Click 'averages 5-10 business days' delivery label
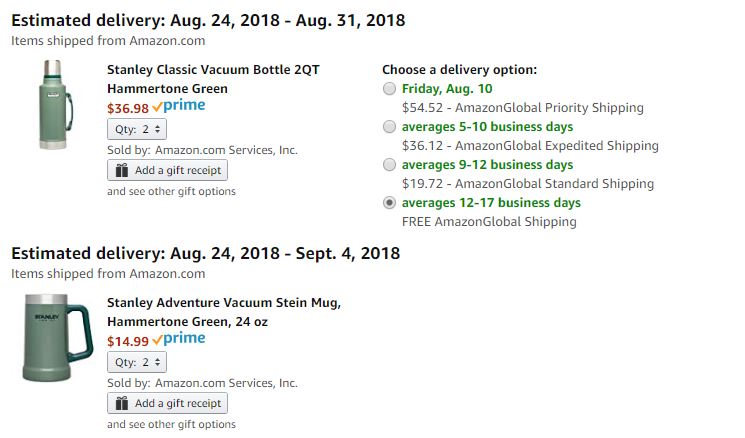 487,127
